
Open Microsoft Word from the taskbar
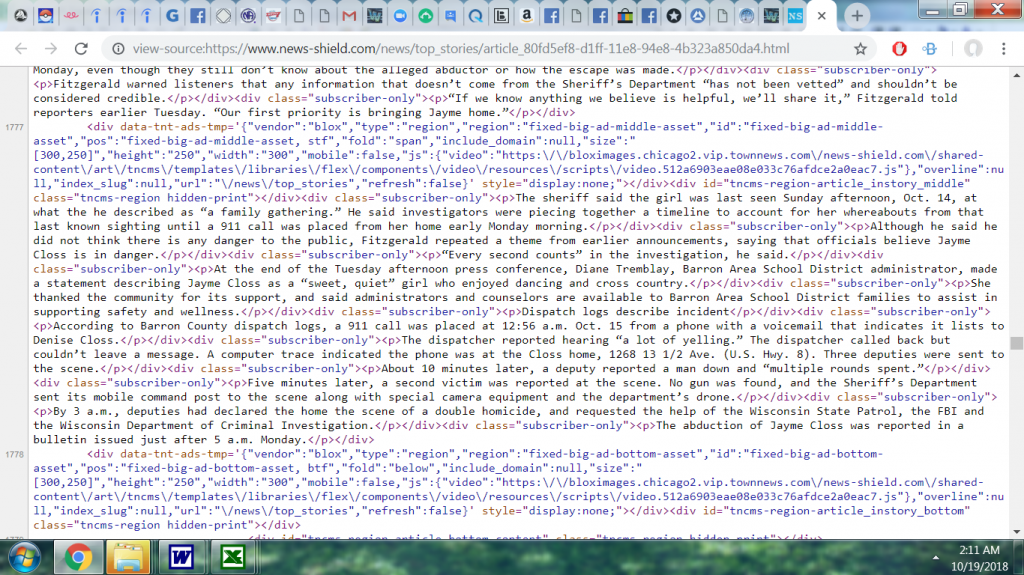[x=181, y=555]
